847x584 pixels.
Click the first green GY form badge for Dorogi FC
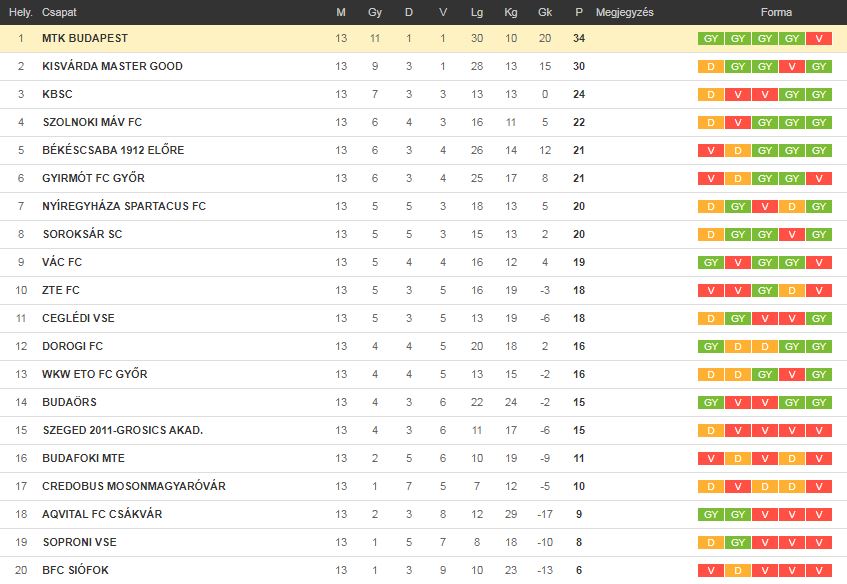tap(711, 346)
